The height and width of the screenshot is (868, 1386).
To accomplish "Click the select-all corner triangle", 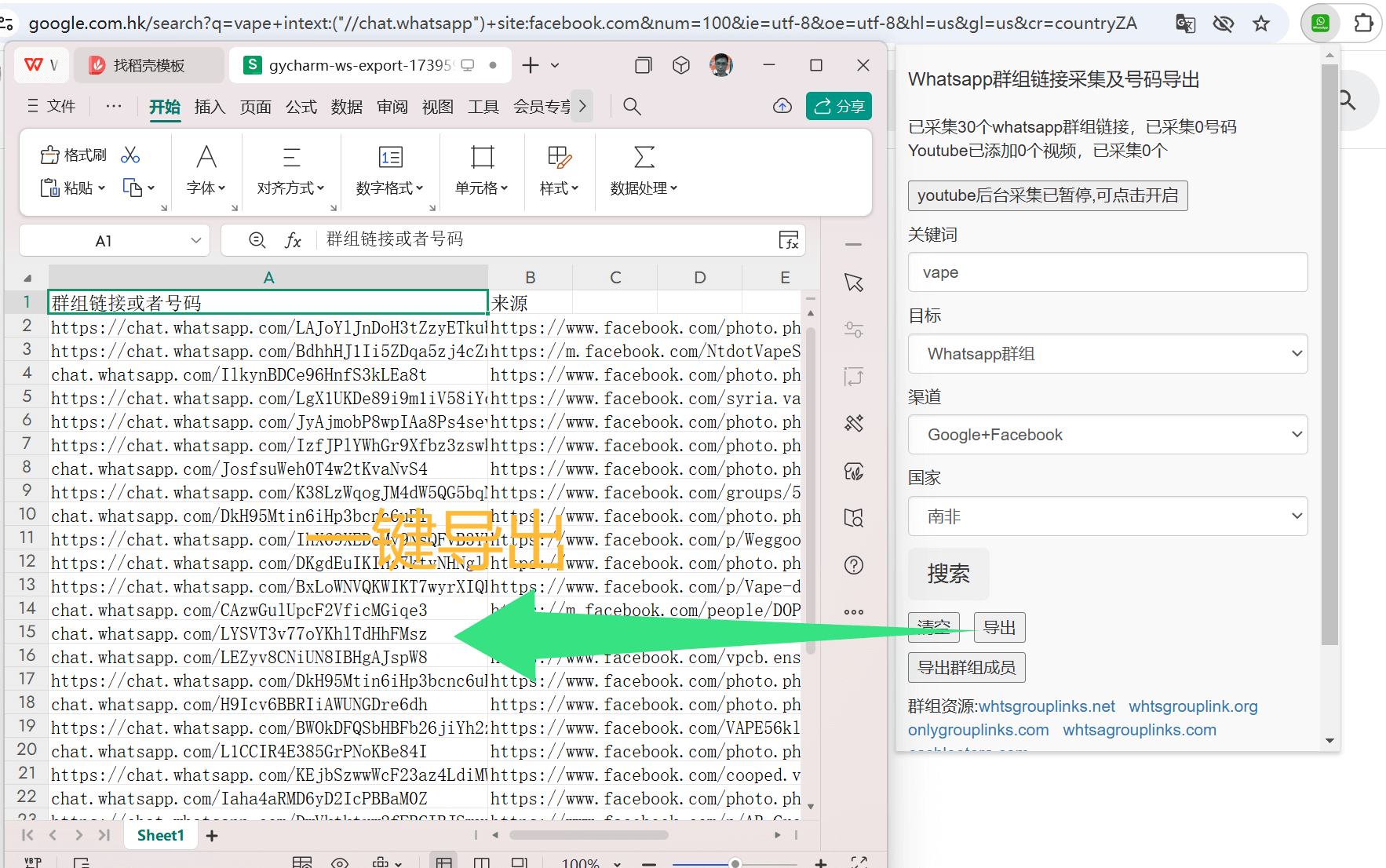I will tap(27, 278).
